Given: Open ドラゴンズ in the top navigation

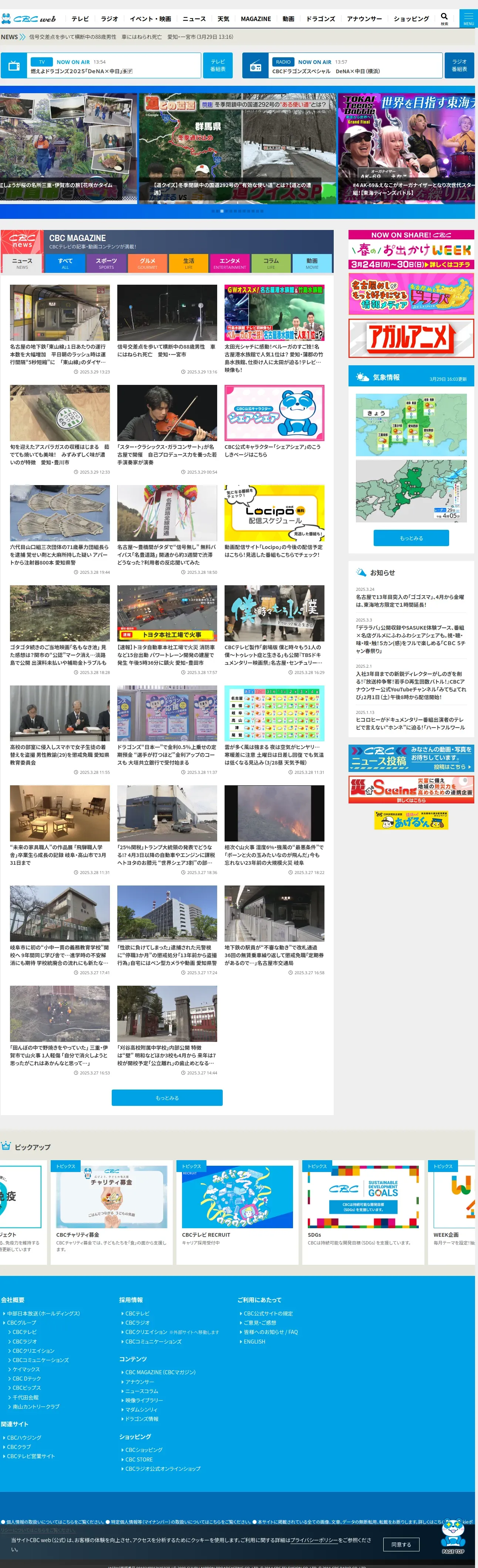Looking at the screenshot, I should point(321,19).
